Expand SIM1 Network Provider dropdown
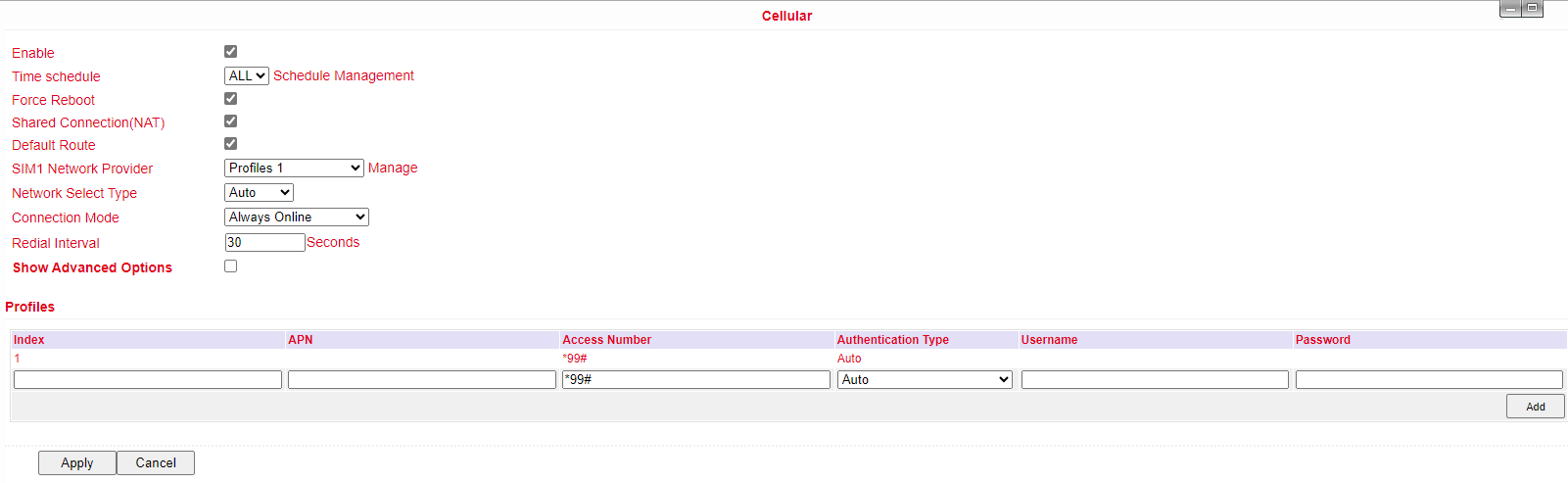The image size is (1568, 483). pyautogui.click(x=294, y=169)
